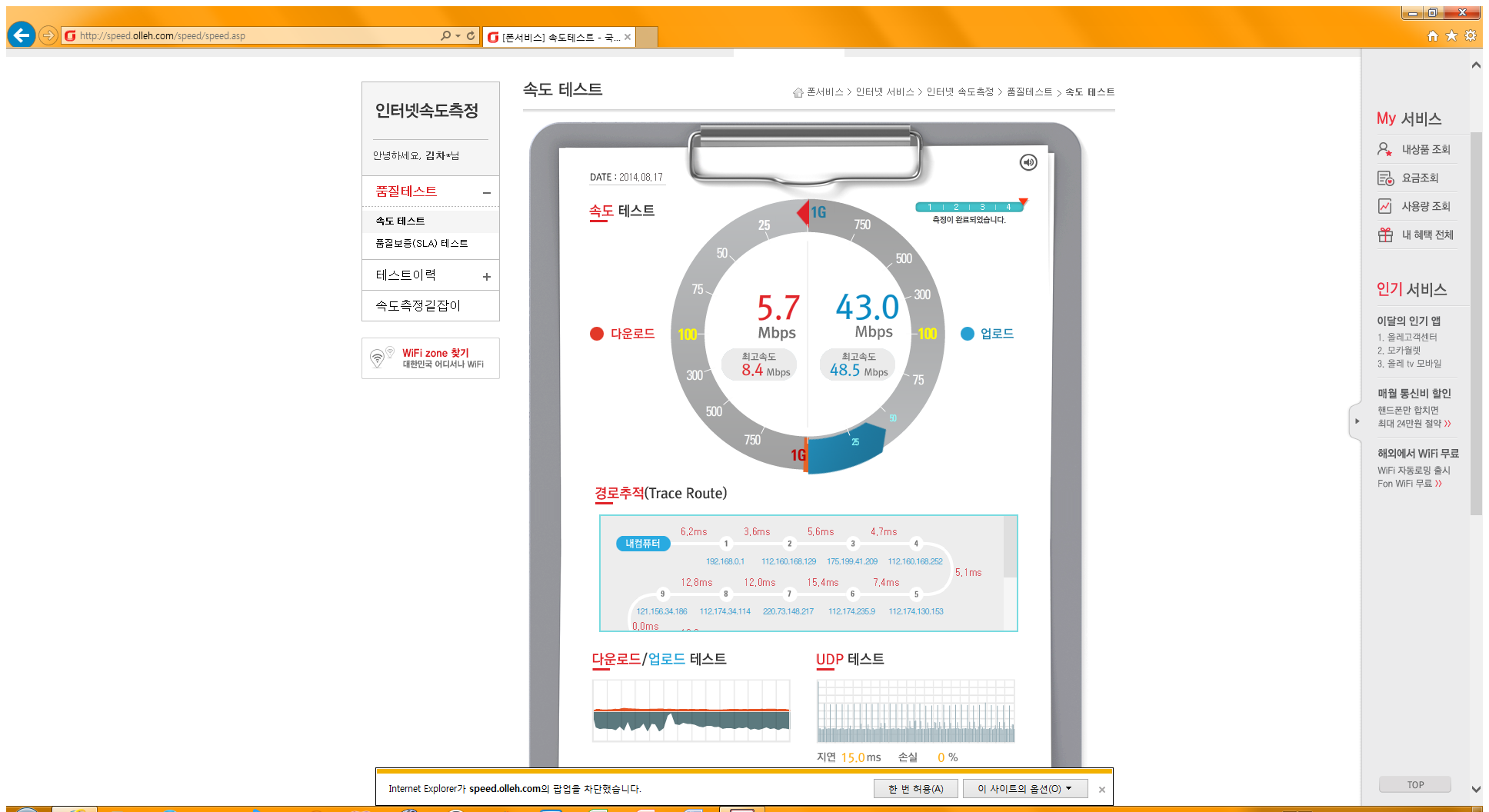Switch to the 속도테스트 browser tab
The height and width of the screenshot is (812, 1489).
pos(558,37)
